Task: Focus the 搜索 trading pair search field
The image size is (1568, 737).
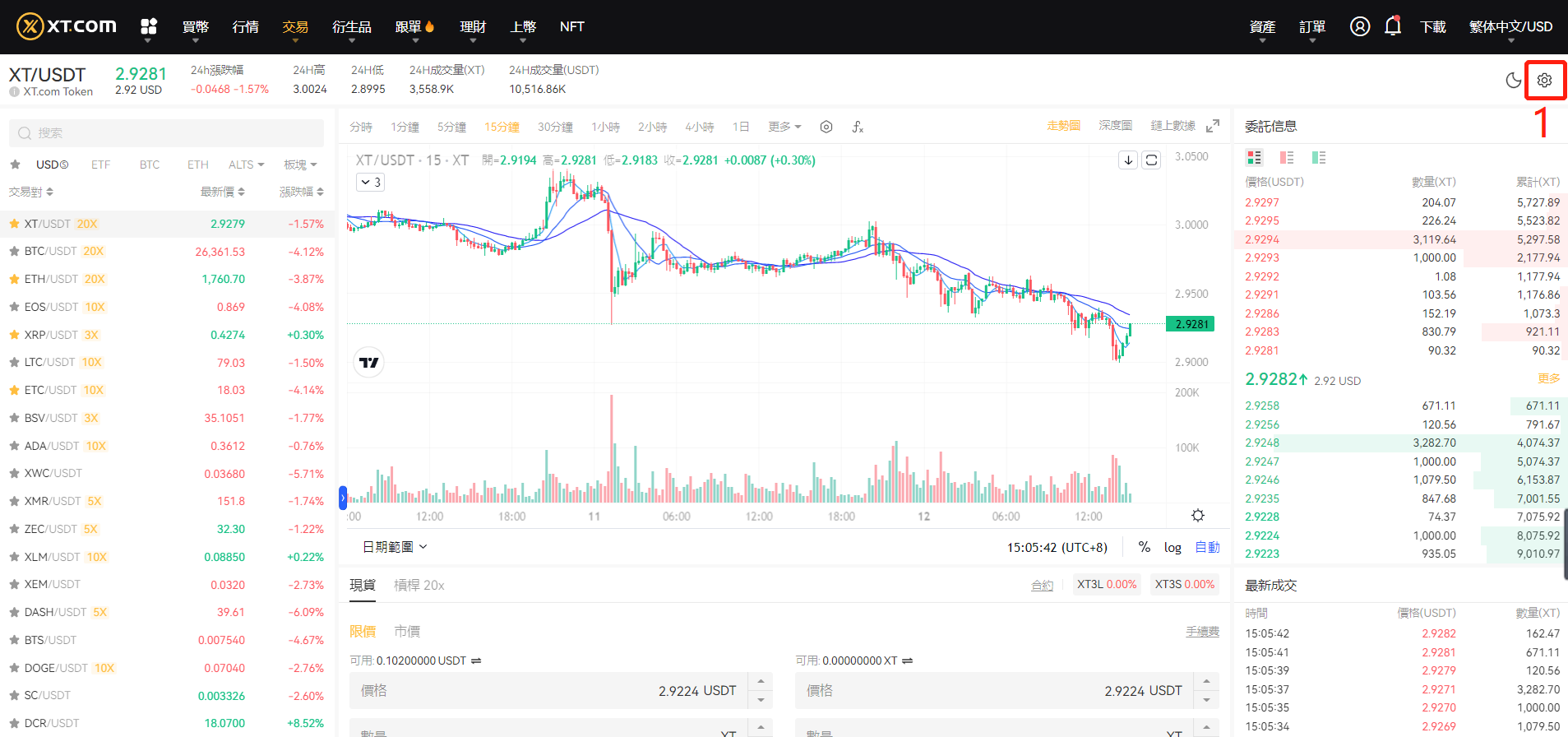Action: point(166,133)
